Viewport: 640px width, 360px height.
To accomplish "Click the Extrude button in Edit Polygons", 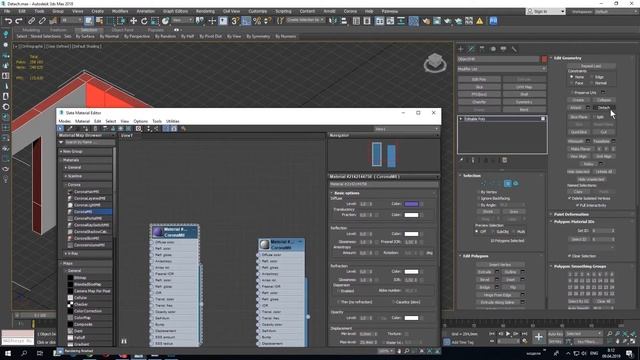I will (x=484, y=272).
